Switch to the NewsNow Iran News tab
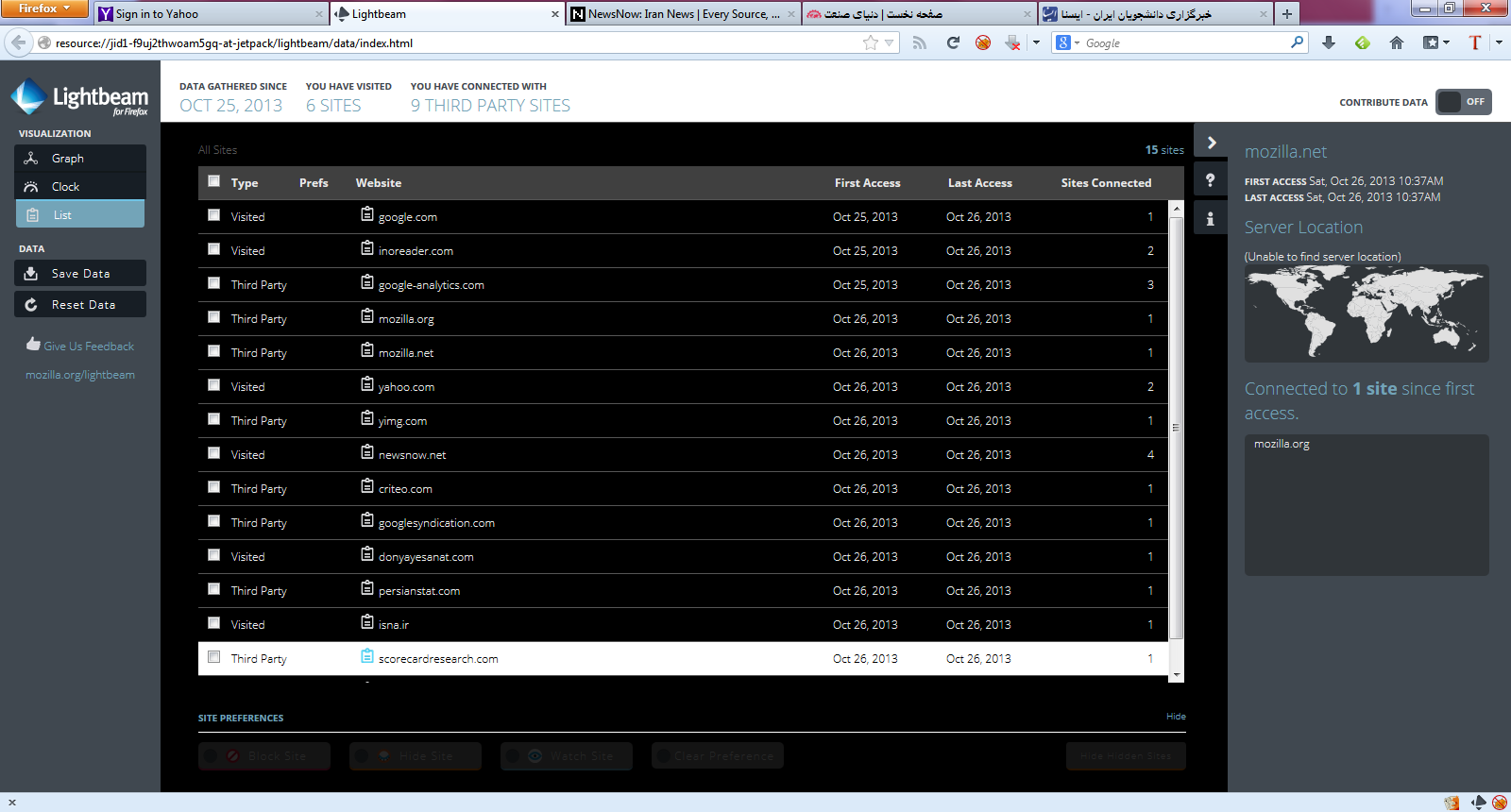The image size is (1511, 812). point(684,14)
